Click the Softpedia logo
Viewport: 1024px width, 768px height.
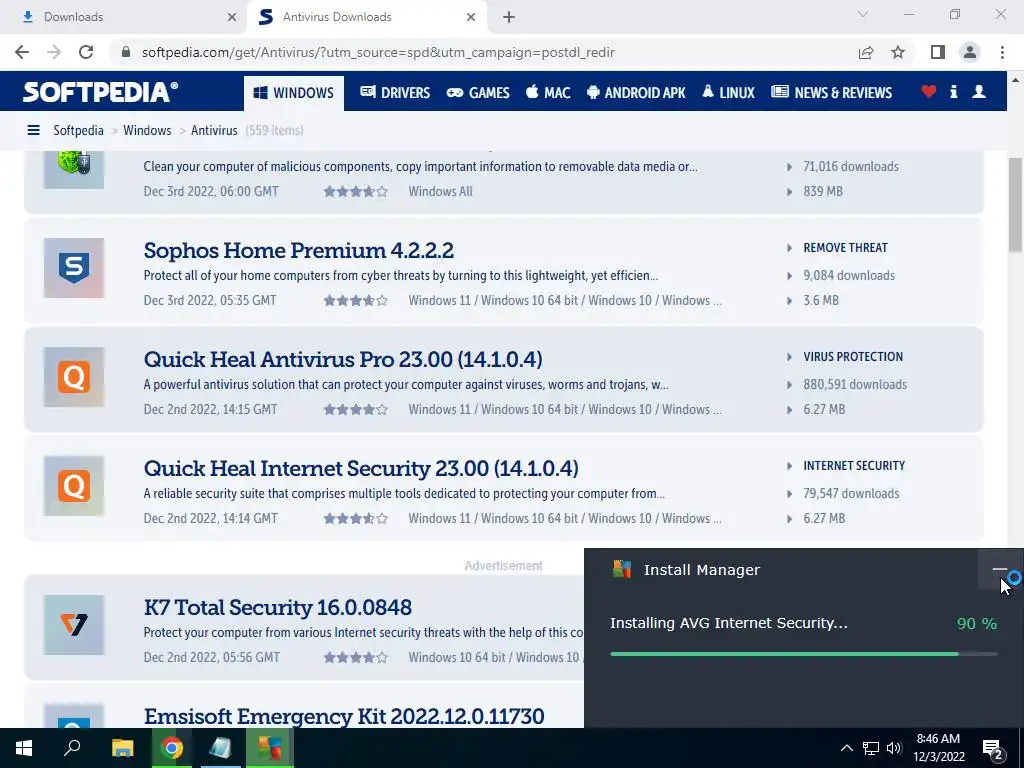[101, 92]
